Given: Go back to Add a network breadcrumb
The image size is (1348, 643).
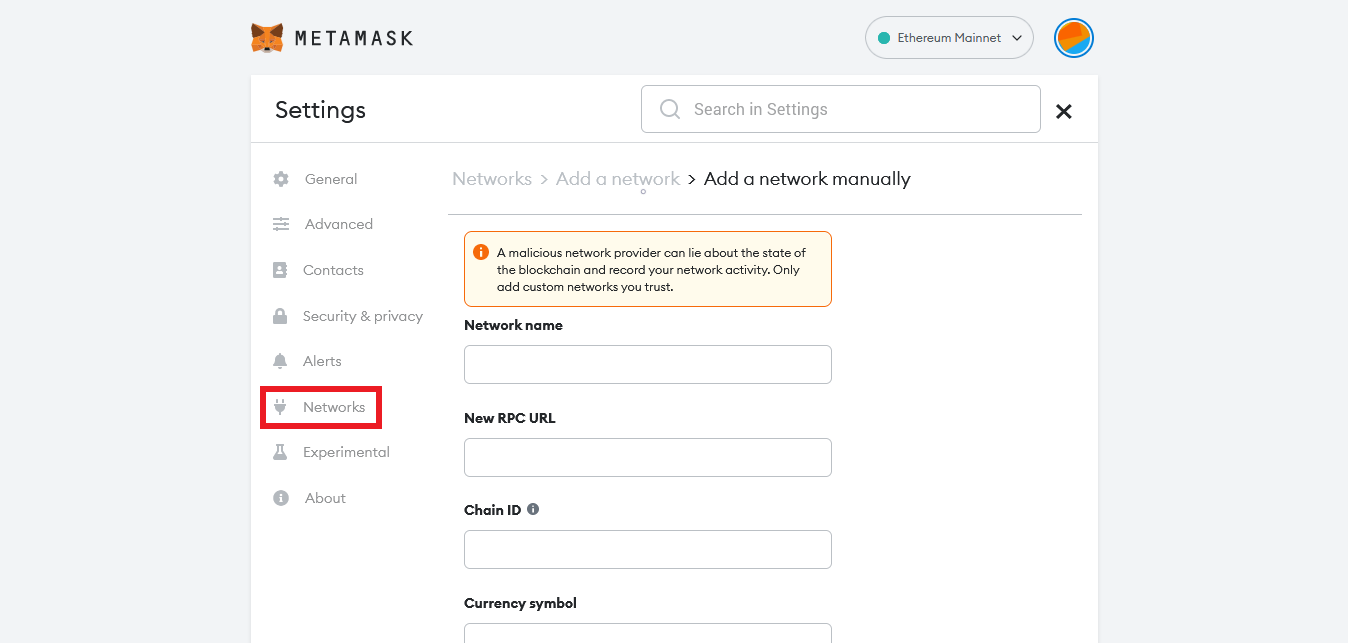Looking at the screenshot, I should click(x=618, y=179).
